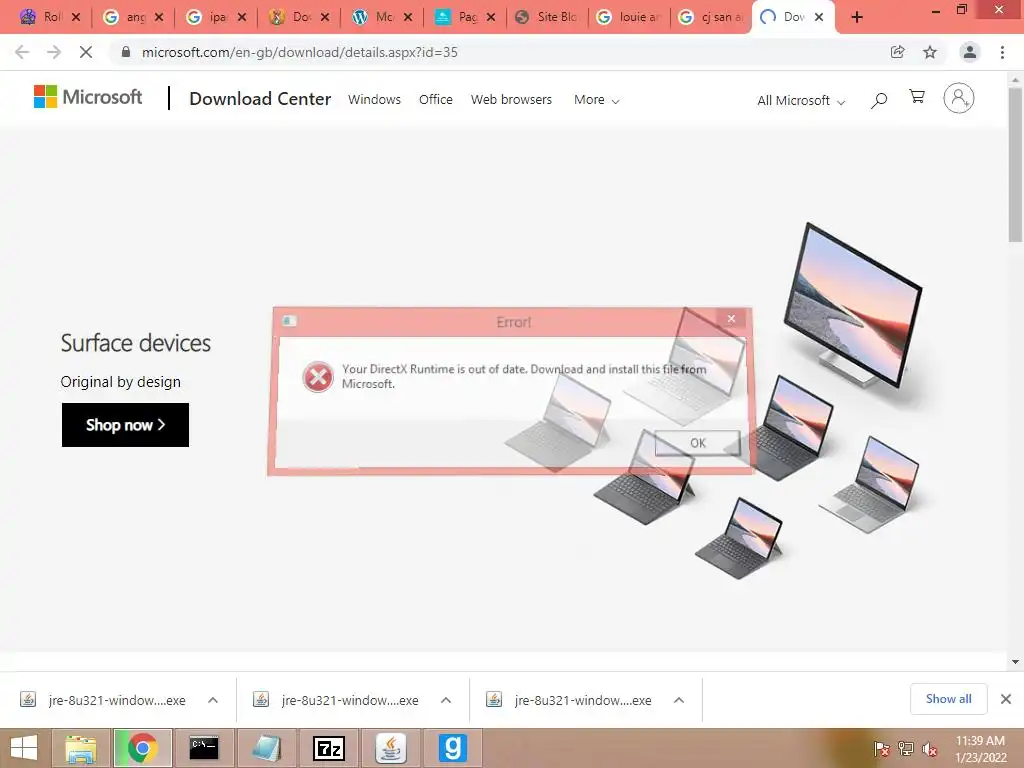Share this page icon in address bar
Image resolution: width=1024 pixels, height=768 pixels.
[898, 52]
